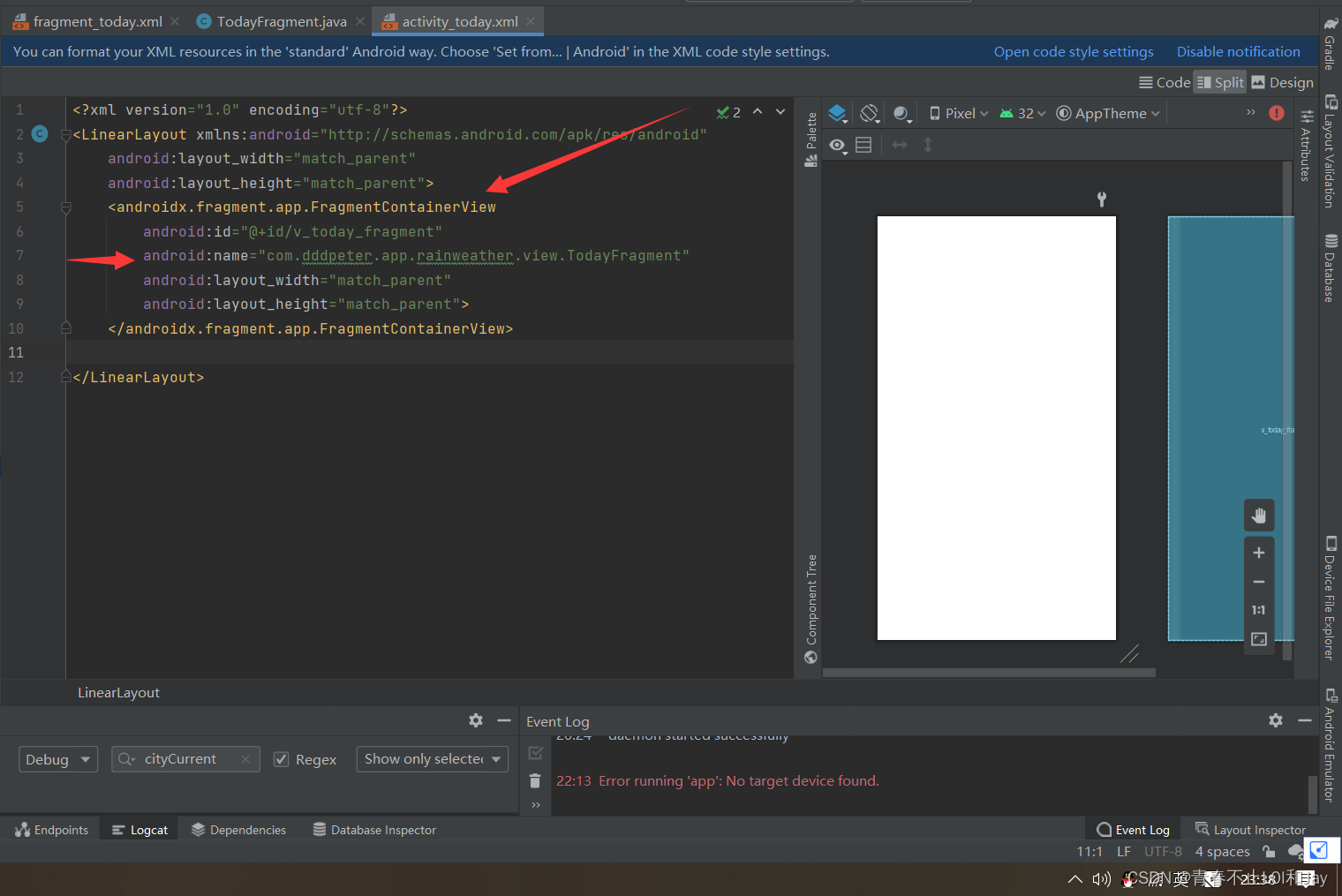Open the Endpoints tool window tab
The width and height of the screenshot is (1342, 896).
tap(52, 830)
